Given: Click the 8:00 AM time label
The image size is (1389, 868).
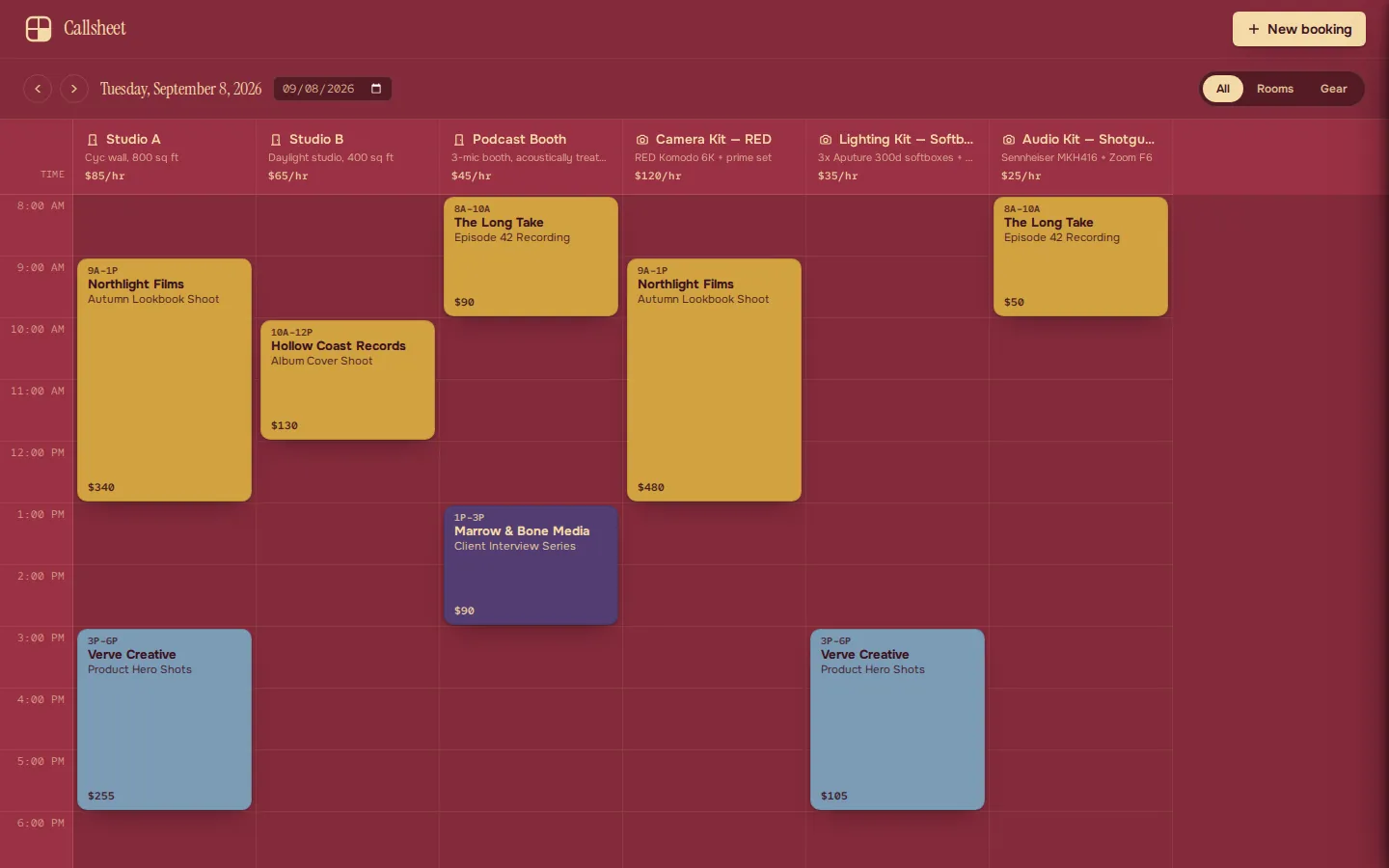Looking at the screenshot, I should click(x=41, y=206).
